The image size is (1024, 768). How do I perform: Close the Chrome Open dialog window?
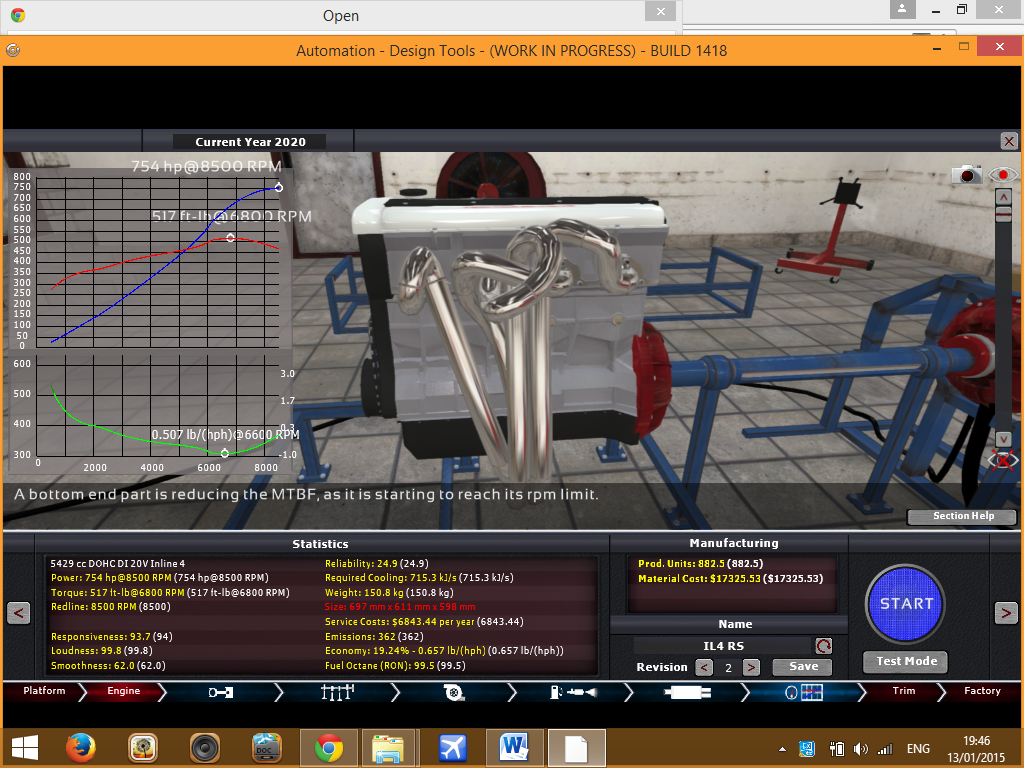tap(660, 11)
